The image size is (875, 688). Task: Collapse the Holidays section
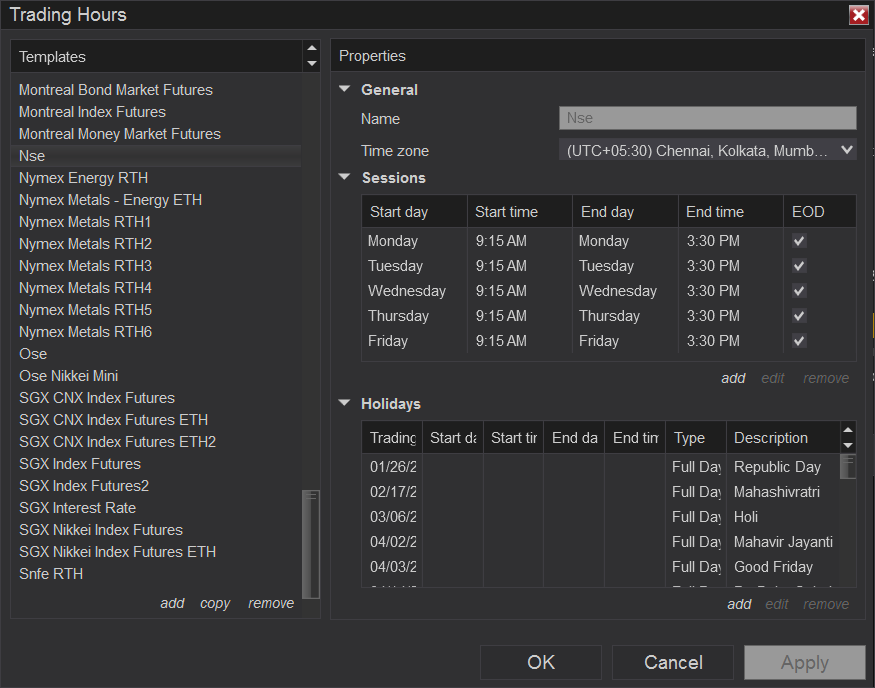tap(345, 403)
